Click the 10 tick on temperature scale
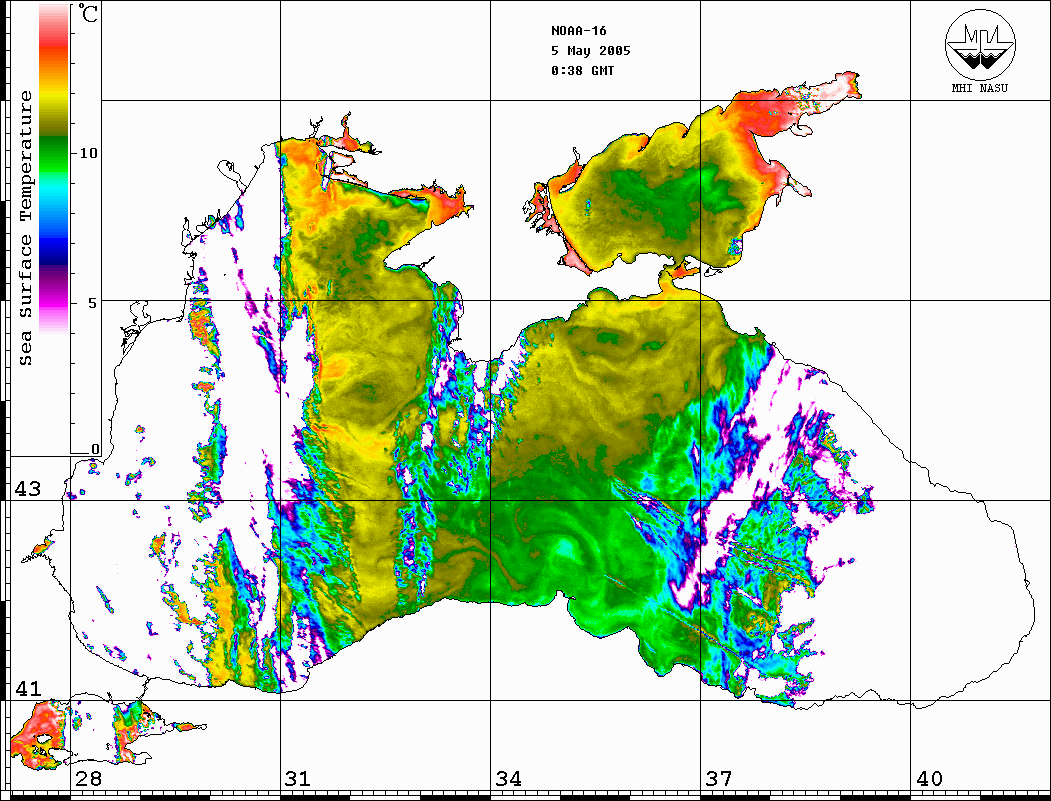This screenshot has width=1051, height=801. (x=88, y=153)
